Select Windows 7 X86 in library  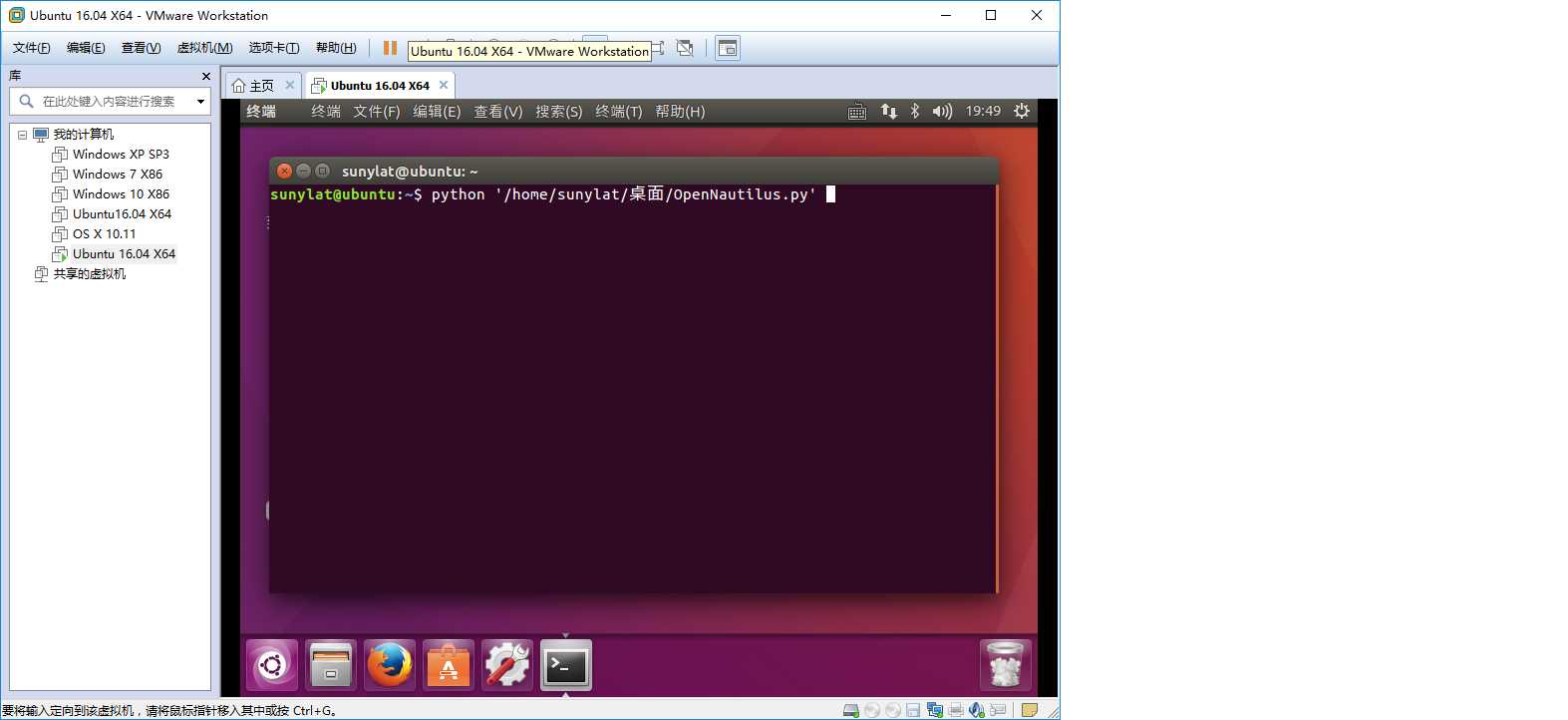(x=118, y=175)
